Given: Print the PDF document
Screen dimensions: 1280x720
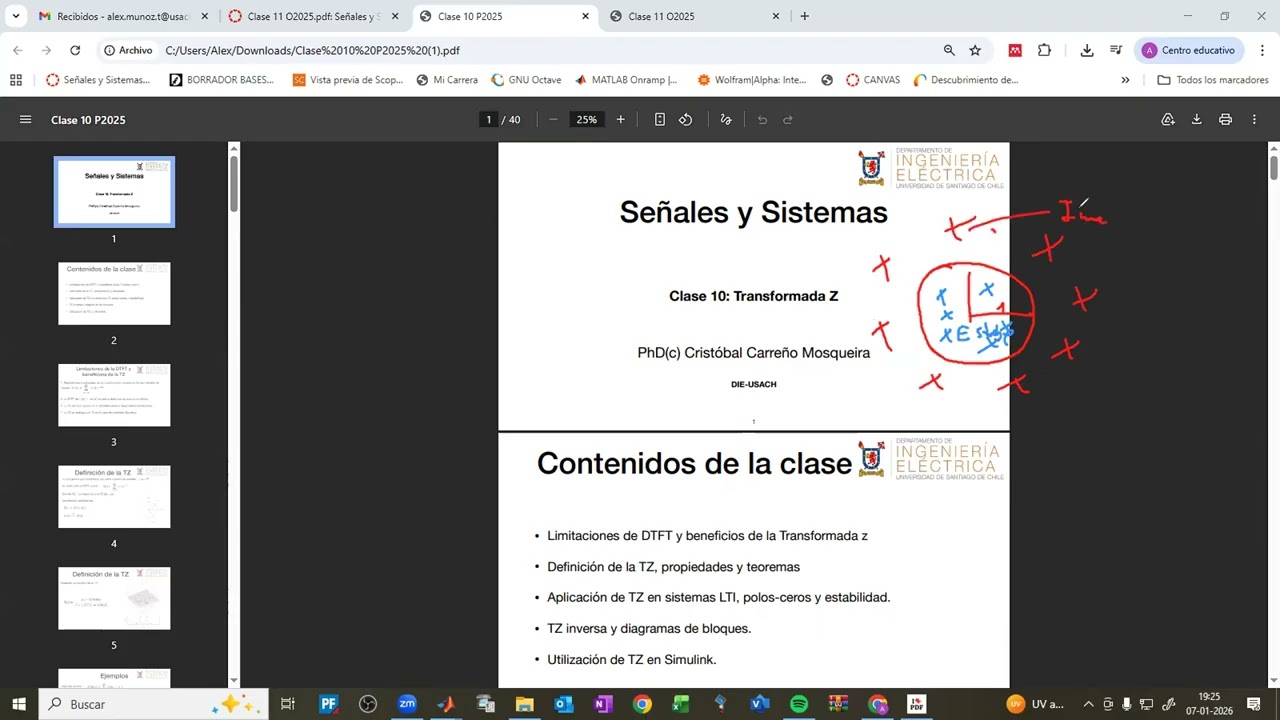Looking at the screenshot, I should 1225,120.
